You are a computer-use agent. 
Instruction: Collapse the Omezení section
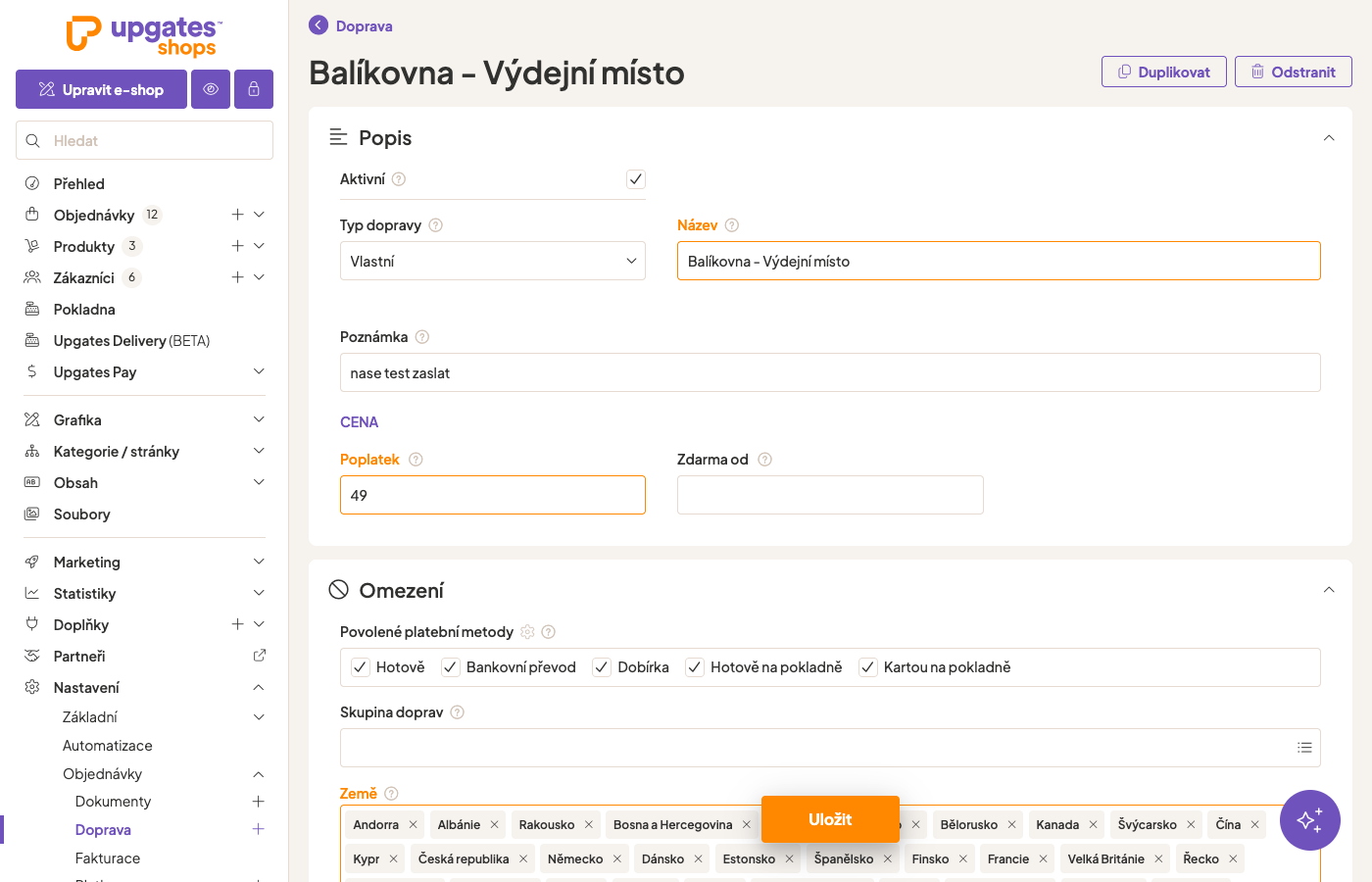1329,590
